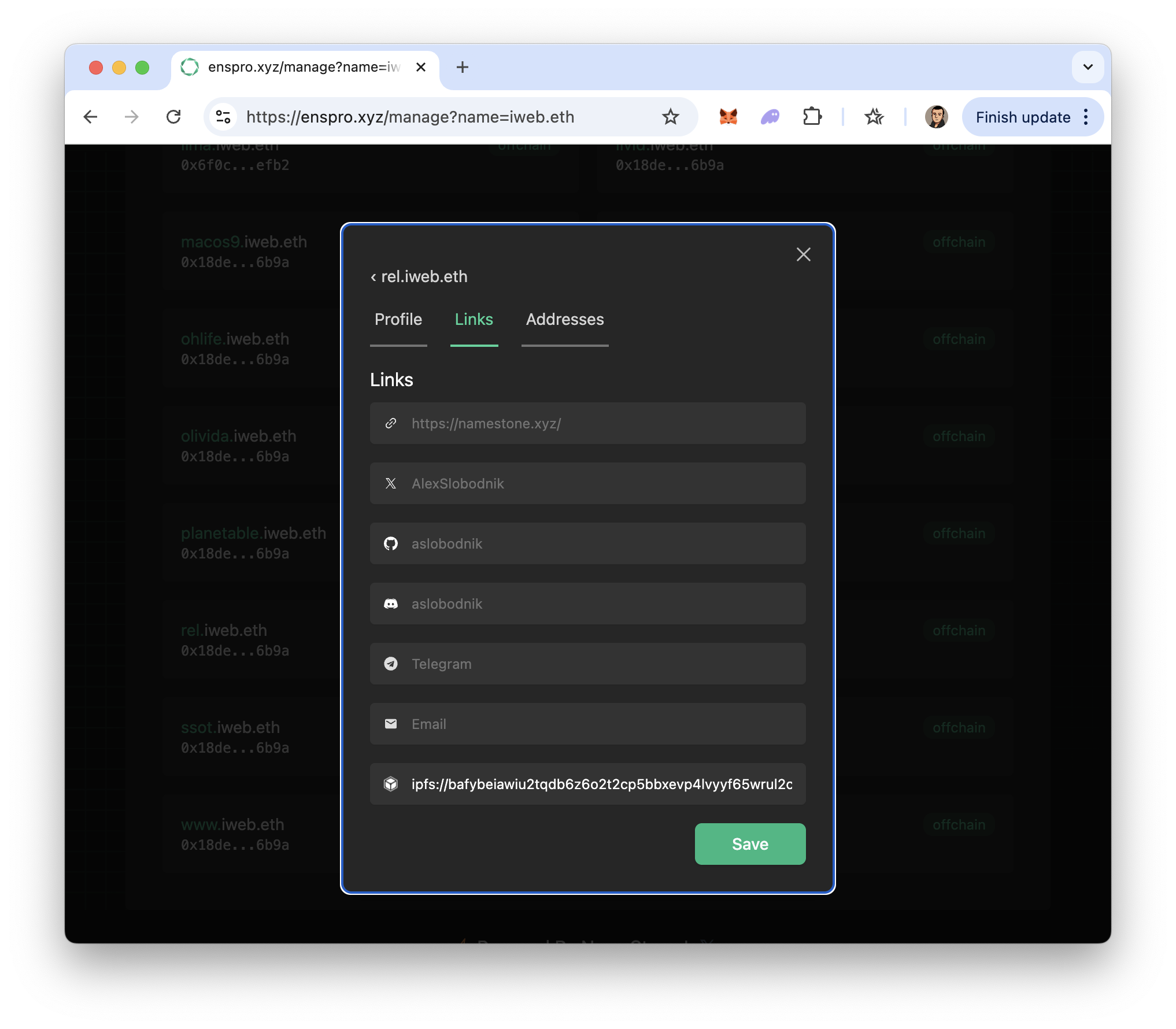
Task: Close the rel.iweb.eth dialog
Action: tap(803, 254)
